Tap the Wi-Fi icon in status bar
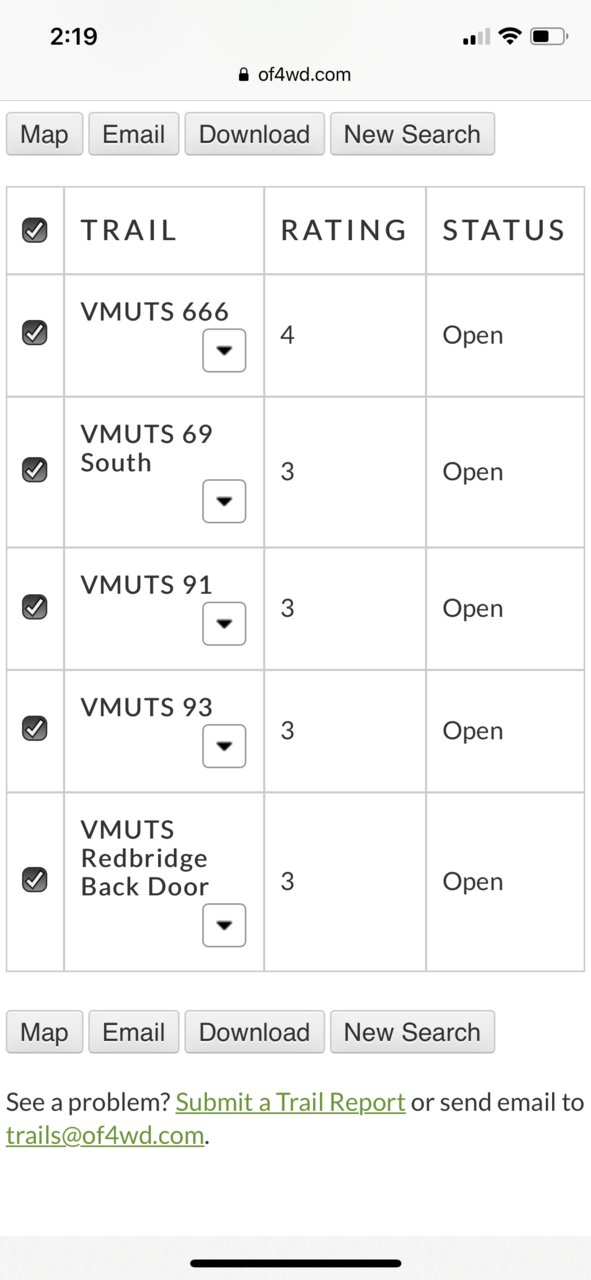Image resolution: width=591 pixels, height=1280 pixels. (510, 37)
